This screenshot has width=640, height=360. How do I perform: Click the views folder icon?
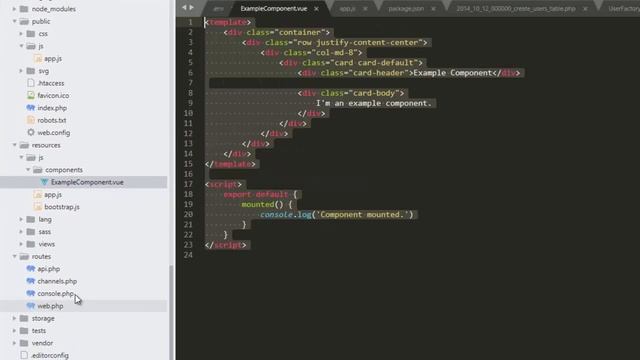click(31, 244)
